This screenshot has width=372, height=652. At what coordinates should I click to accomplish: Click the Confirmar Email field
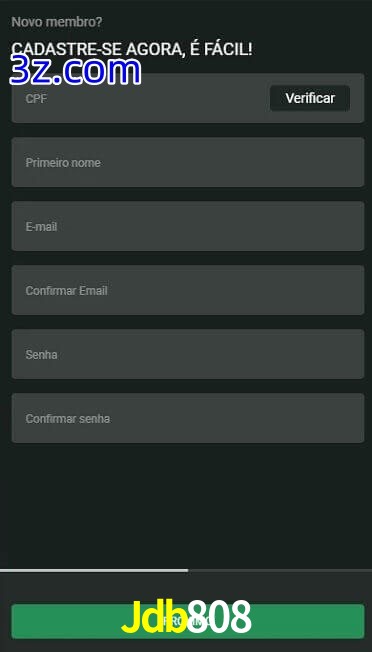[x=188, y=290]
